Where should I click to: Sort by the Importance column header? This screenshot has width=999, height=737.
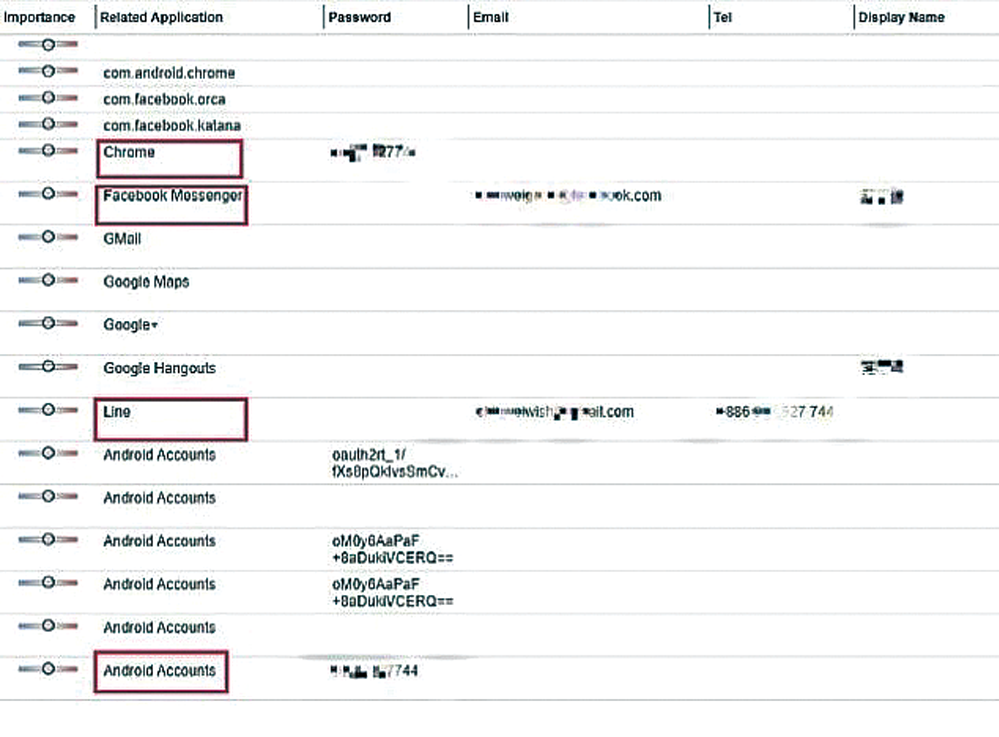tap(39, 17)
